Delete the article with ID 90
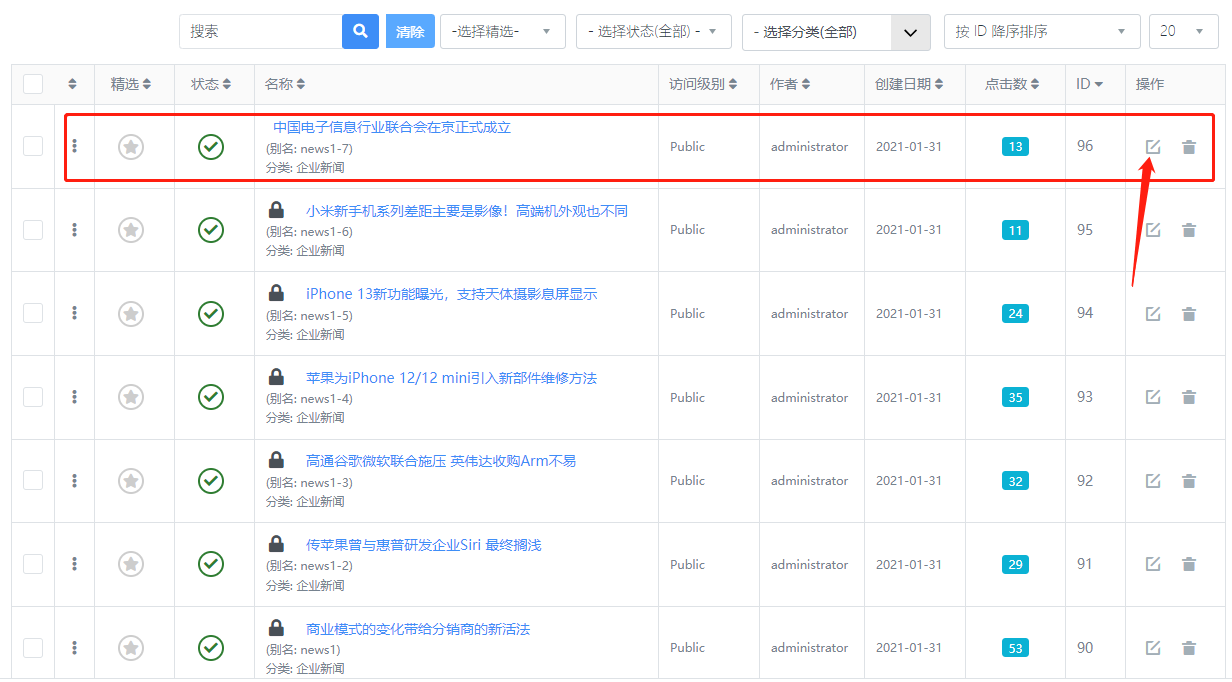 [x=1189, y=648]
